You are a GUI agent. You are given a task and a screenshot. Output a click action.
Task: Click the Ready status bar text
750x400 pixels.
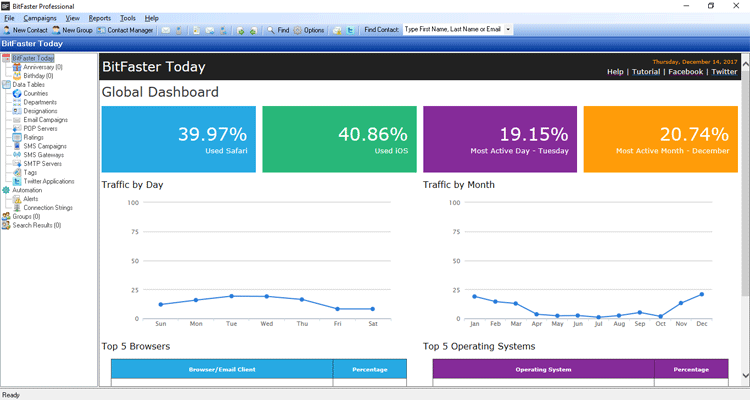coord(11,395)
